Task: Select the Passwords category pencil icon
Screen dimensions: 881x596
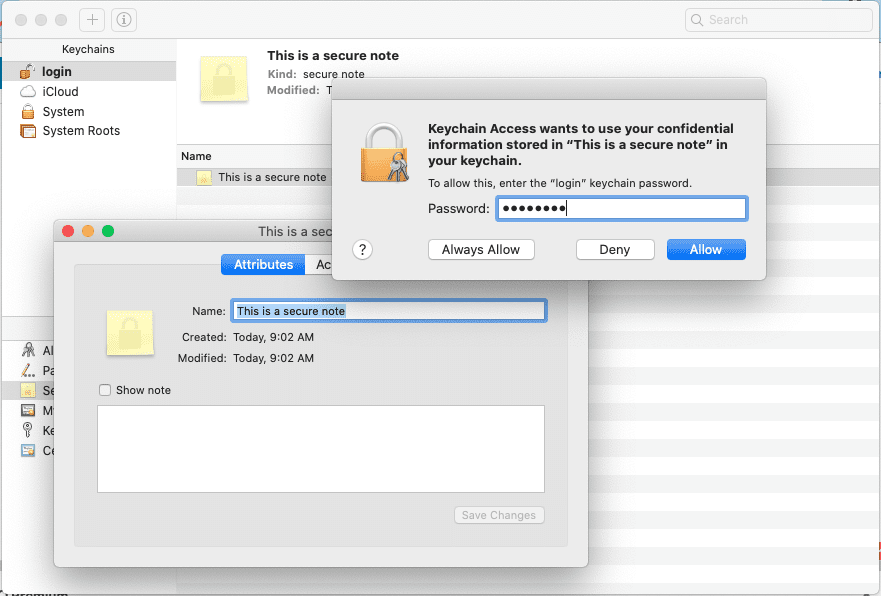Action: click(x=29, y=371)
